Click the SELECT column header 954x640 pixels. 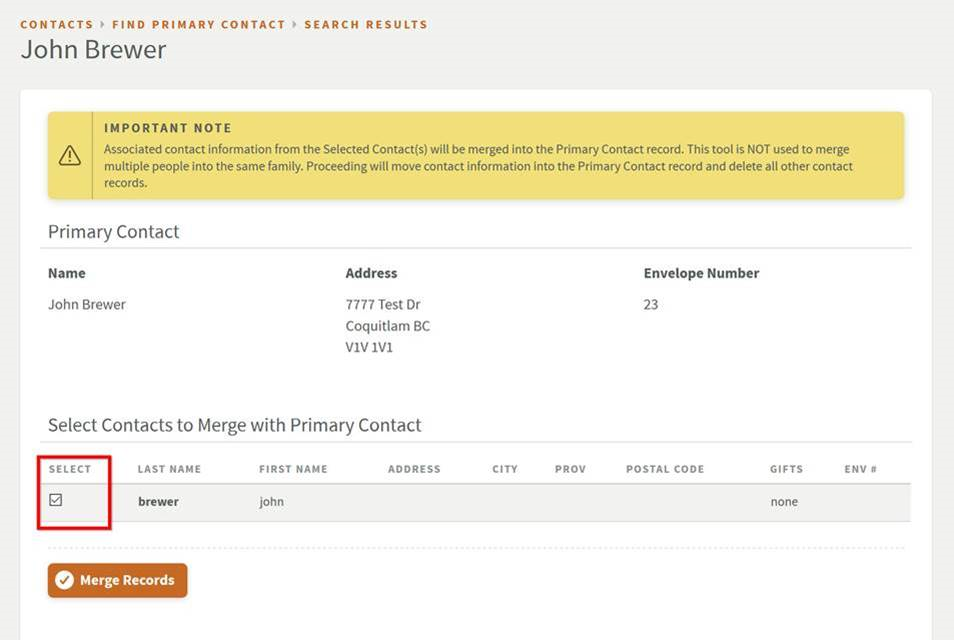(x=63, y=468)
